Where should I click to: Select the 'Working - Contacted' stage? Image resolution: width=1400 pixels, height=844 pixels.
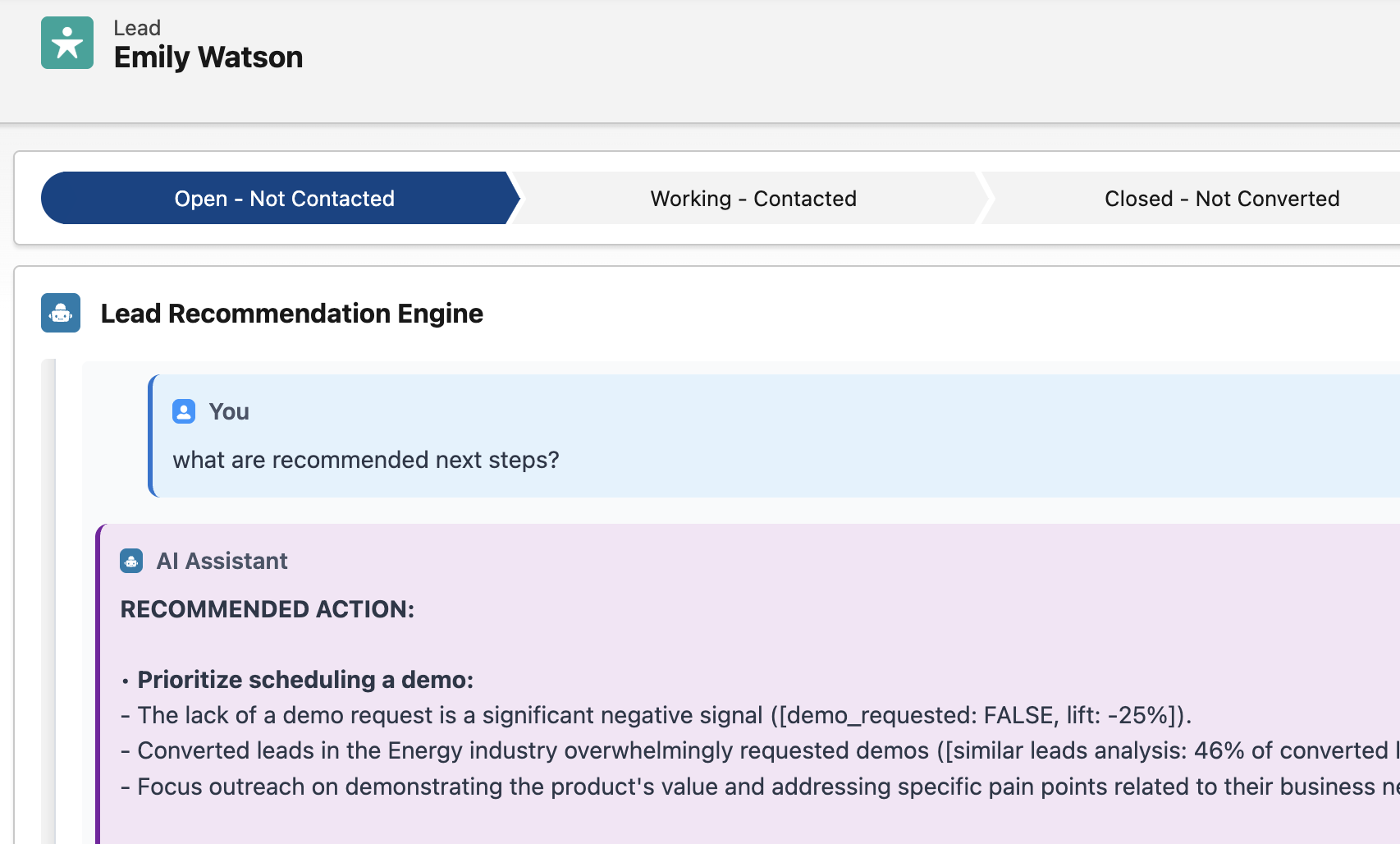[753, 198]
